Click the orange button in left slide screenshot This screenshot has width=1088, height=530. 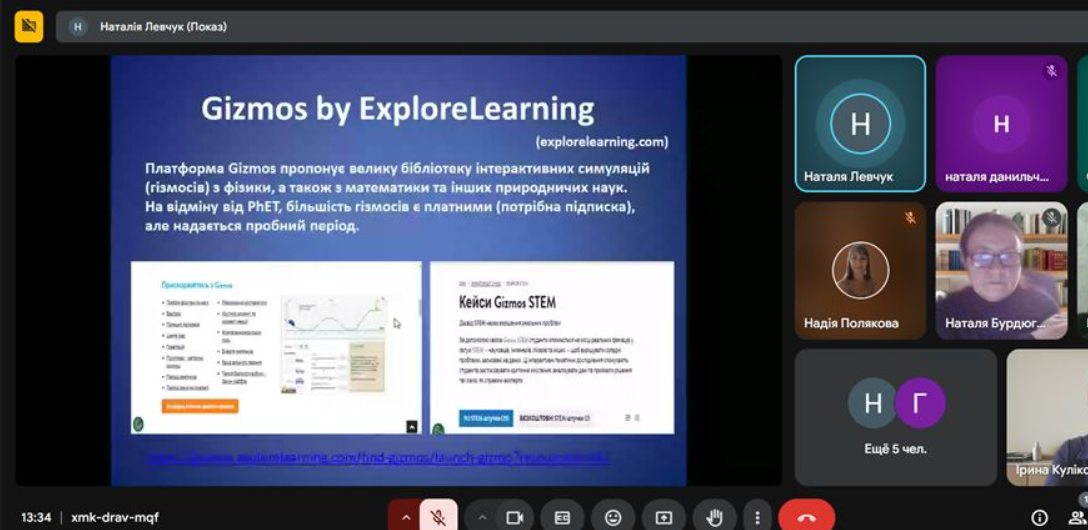pyautogui.click(x=200, y=406)
